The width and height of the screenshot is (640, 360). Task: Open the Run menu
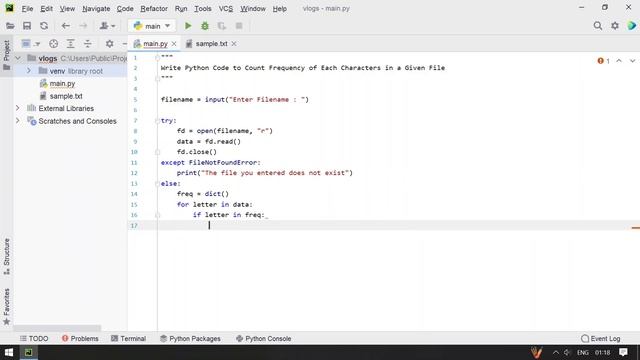click(181, 9)
